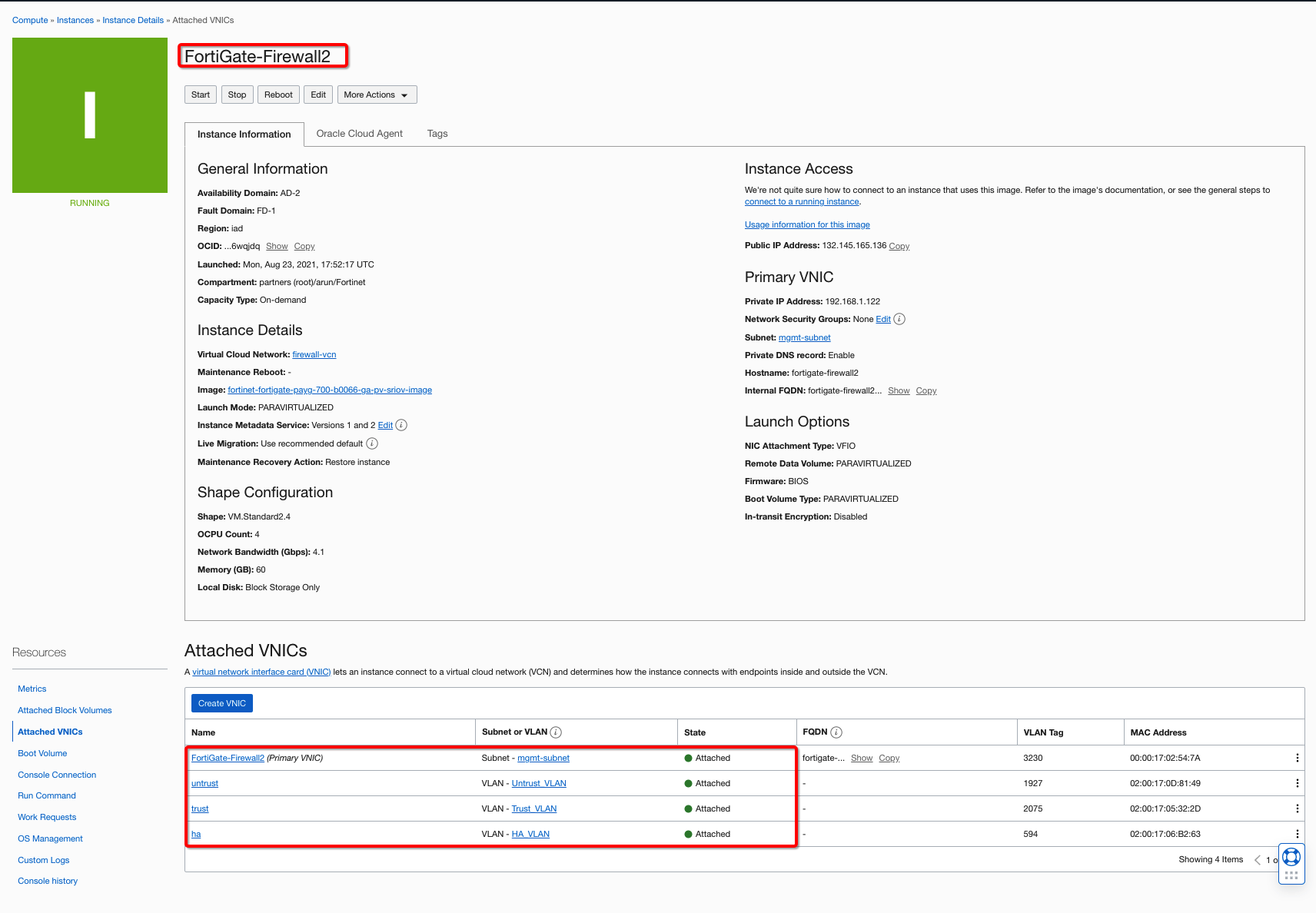1316x913 pixels.
Task: Click the Reboot button
Action: coord(278,95)
